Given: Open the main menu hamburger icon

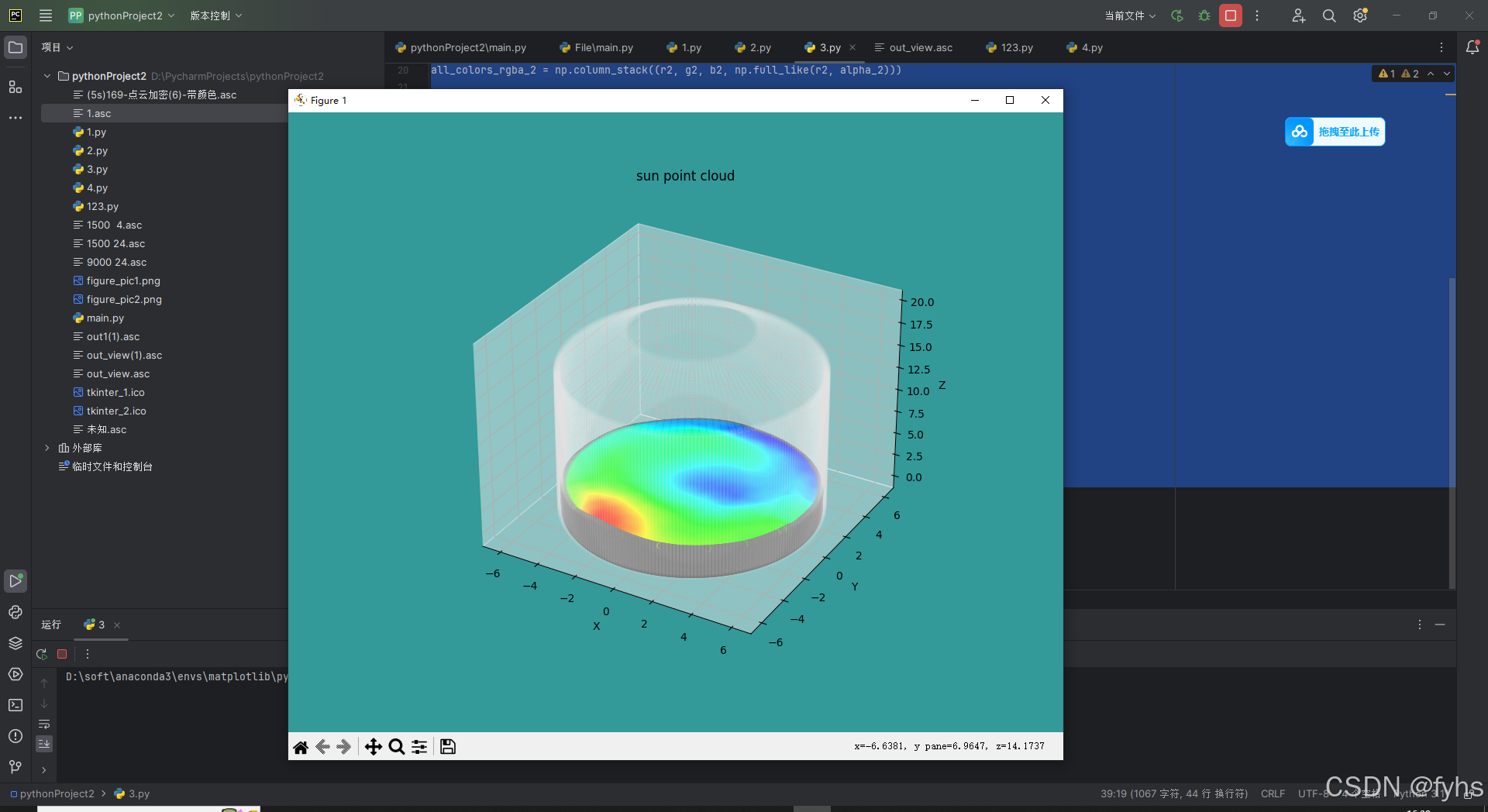Looking at the screenshot, I should [45, 15].
